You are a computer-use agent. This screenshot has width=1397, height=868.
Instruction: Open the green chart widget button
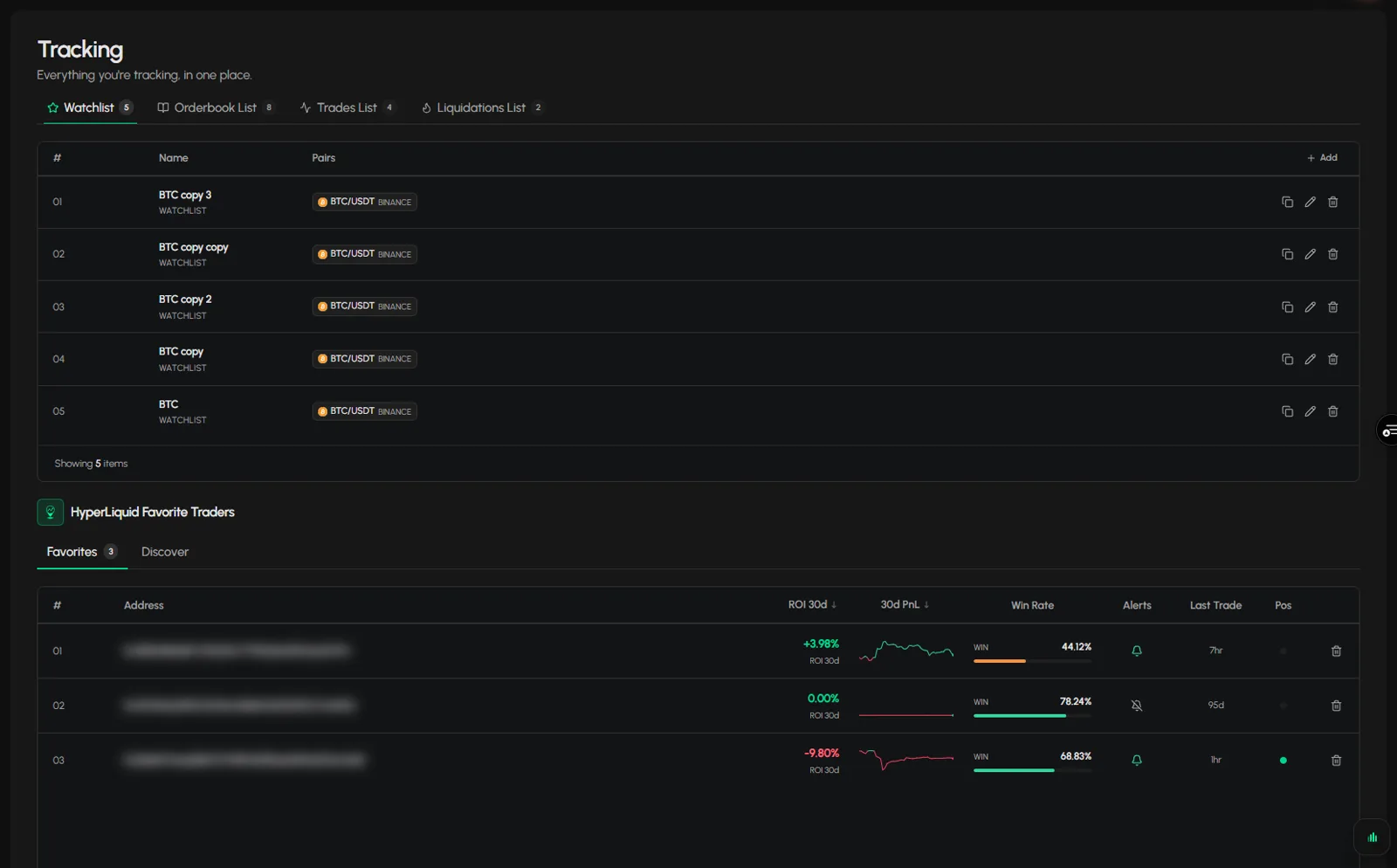coord(1372,837)
